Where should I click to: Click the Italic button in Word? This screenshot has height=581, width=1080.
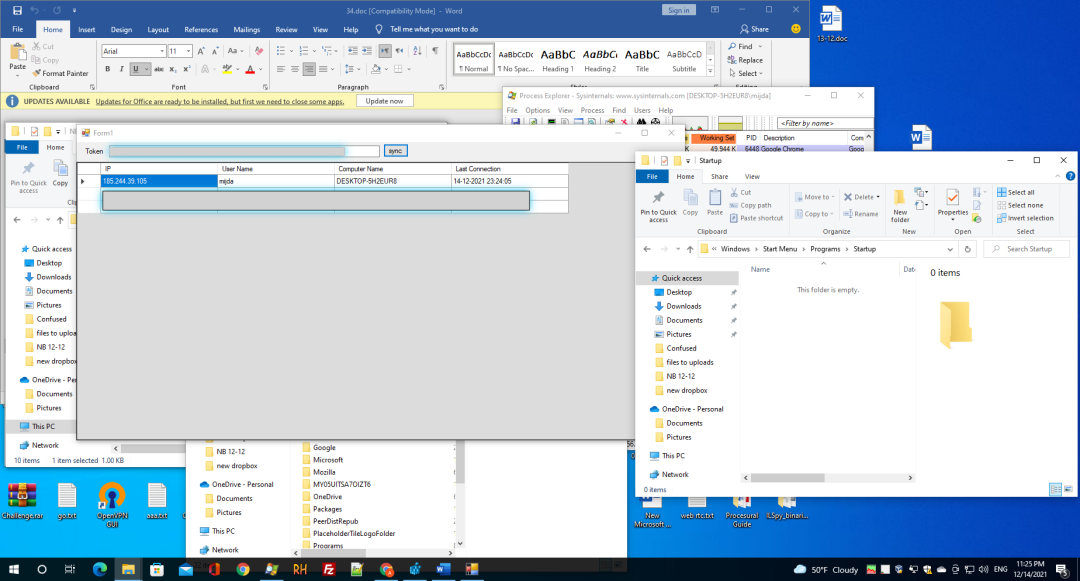(121, 69)
